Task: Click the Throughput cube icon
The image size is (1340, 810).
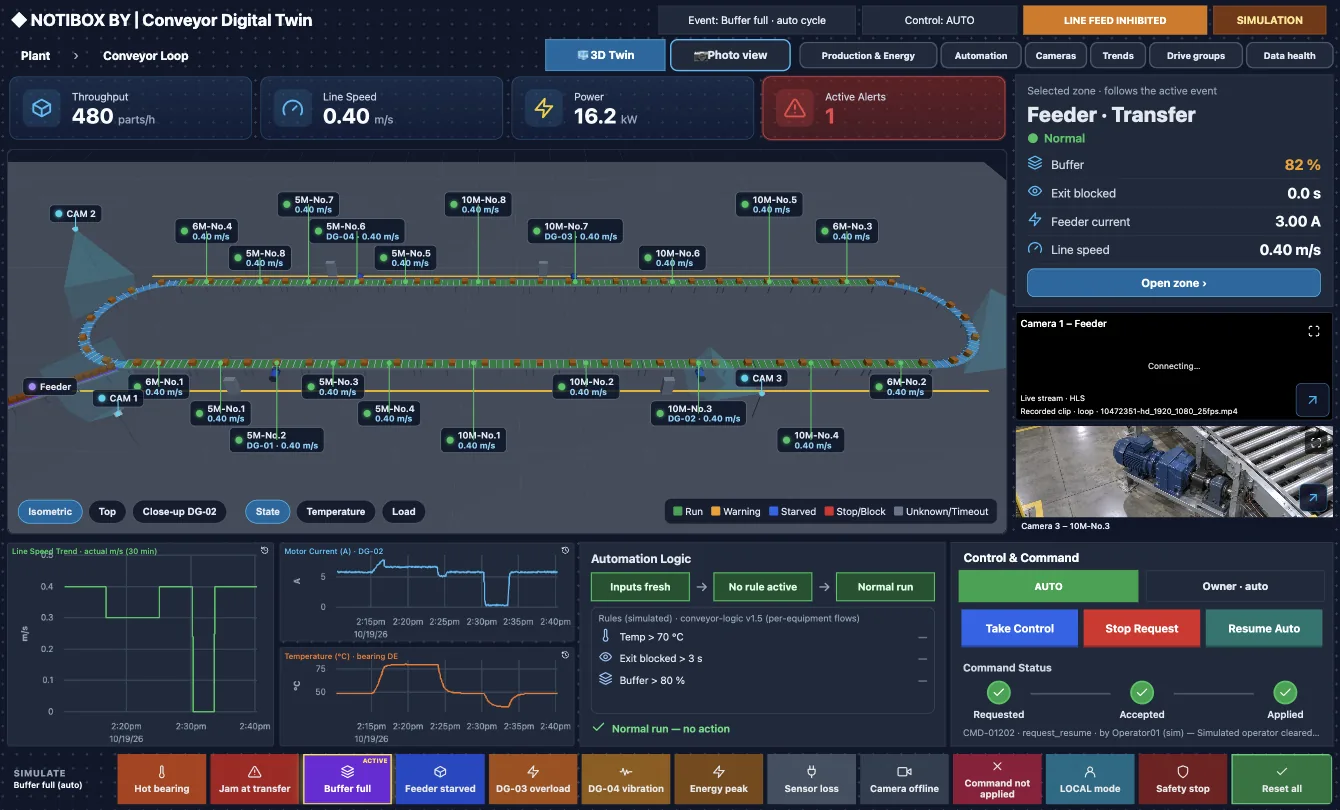Action: [x=42, y=108]
